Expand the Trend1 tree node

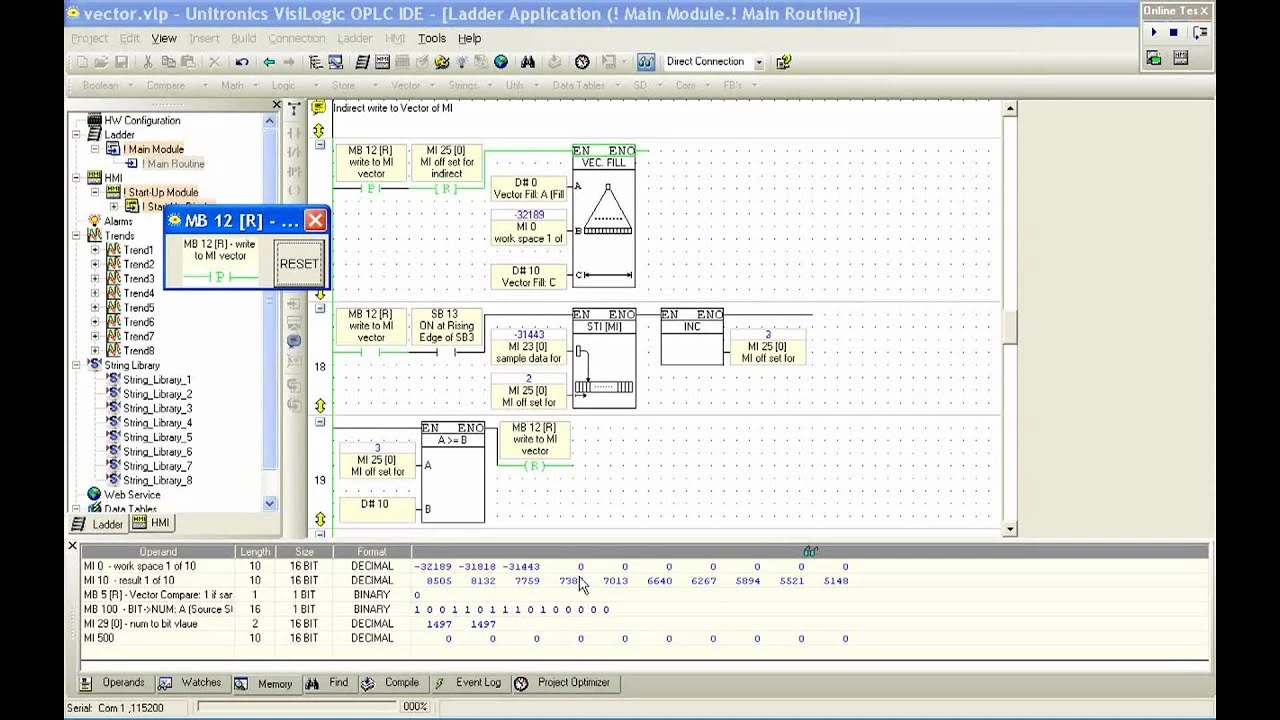95,250
